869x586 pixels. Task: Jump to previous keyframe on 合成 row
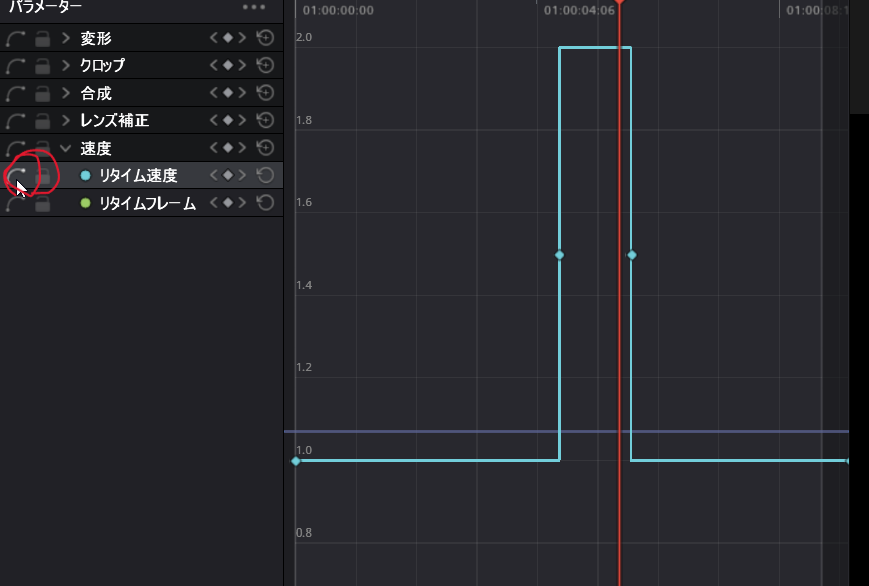click(x=213, y=93)
